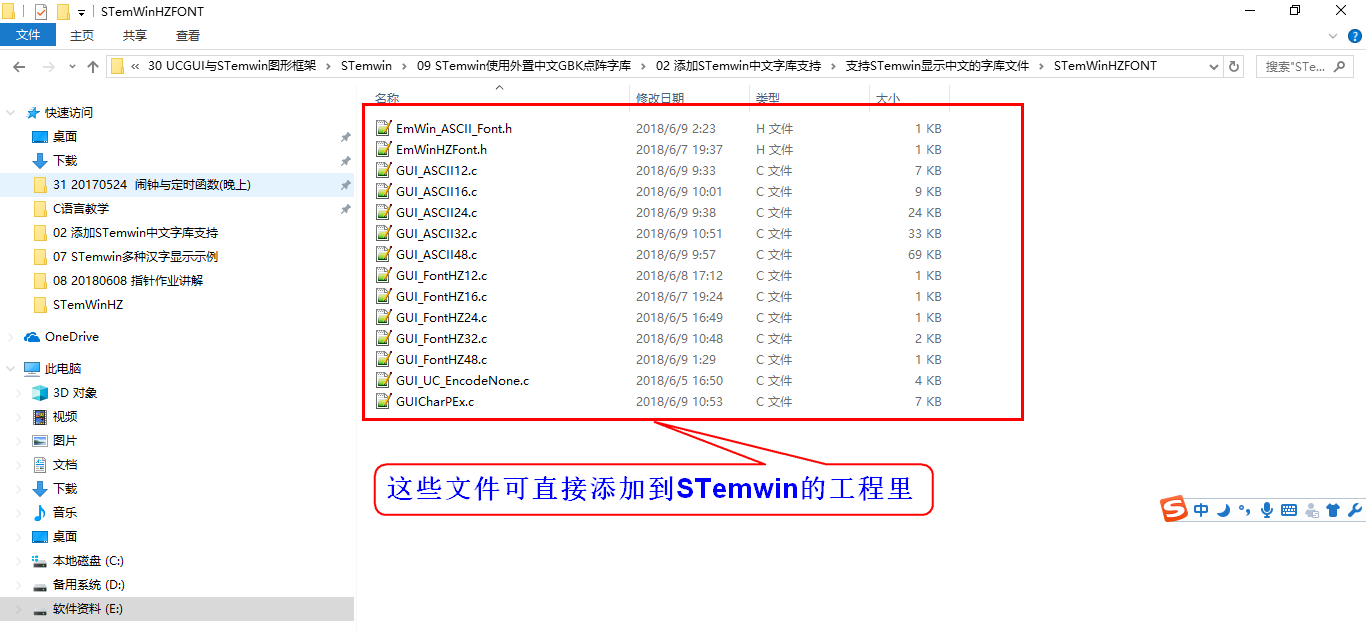Open the C语言教学 quick access folder
The image size is (1366, 632).
[x=81, y=209]
